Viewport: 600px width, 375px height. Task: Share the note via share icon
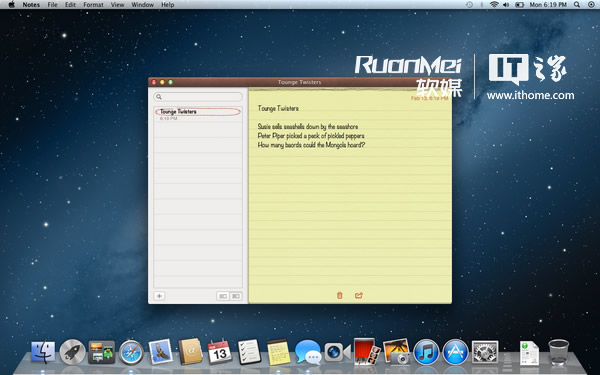click(359, 295)
